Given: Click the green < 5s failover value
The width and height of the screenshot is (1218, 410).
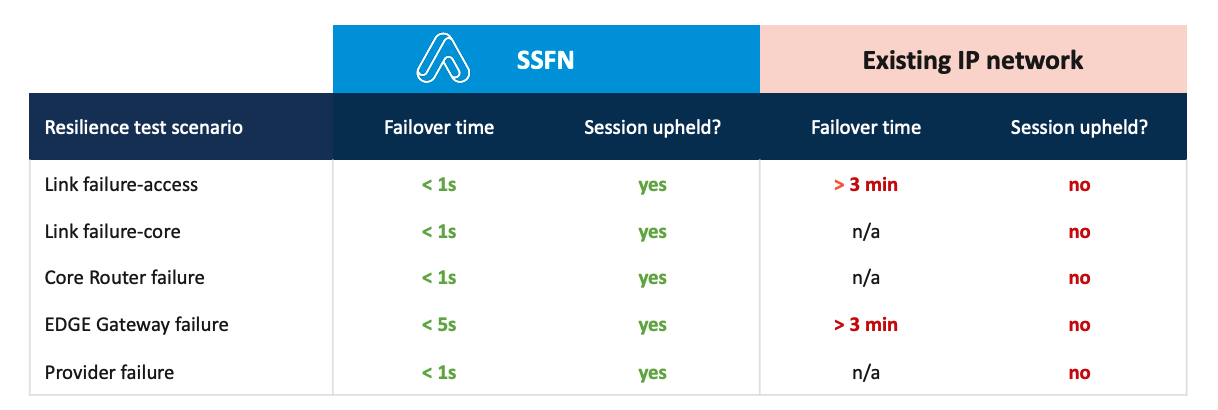Looking at the screenshot, I should pos(439,325).
